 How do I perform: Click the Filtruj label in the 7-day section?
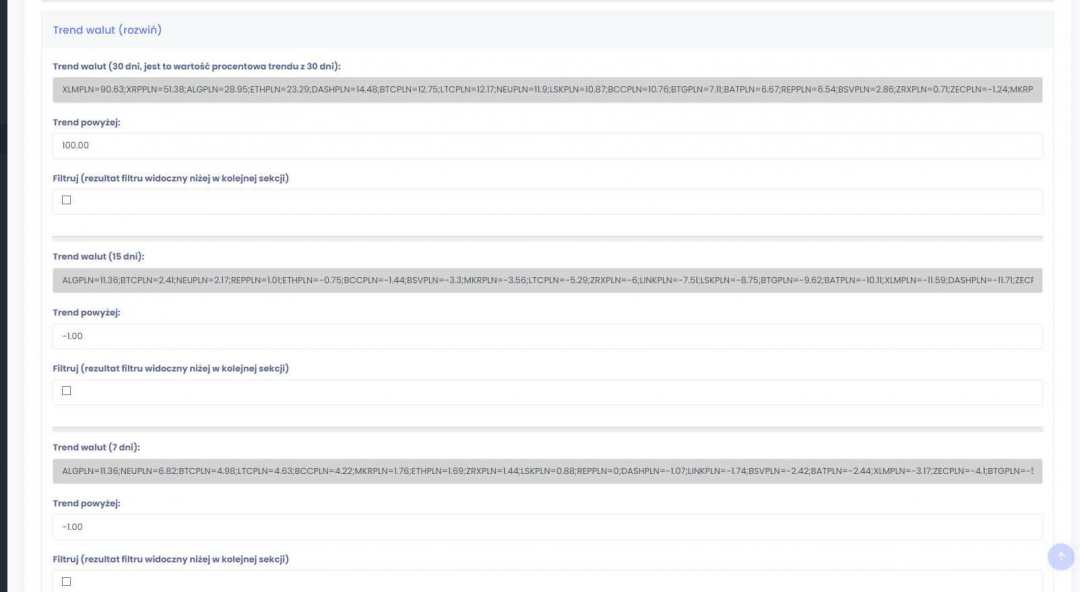pos(170,559)
